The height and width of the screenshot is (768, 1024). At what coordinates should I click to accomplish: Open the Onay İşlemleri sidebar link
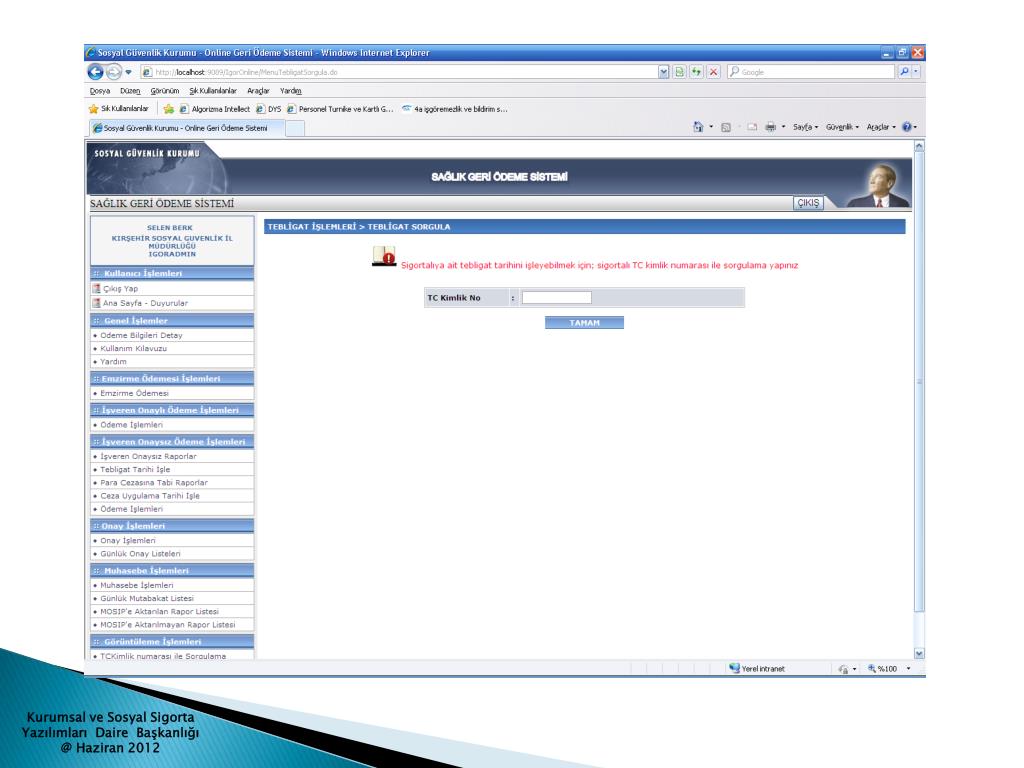click(127, 541)
